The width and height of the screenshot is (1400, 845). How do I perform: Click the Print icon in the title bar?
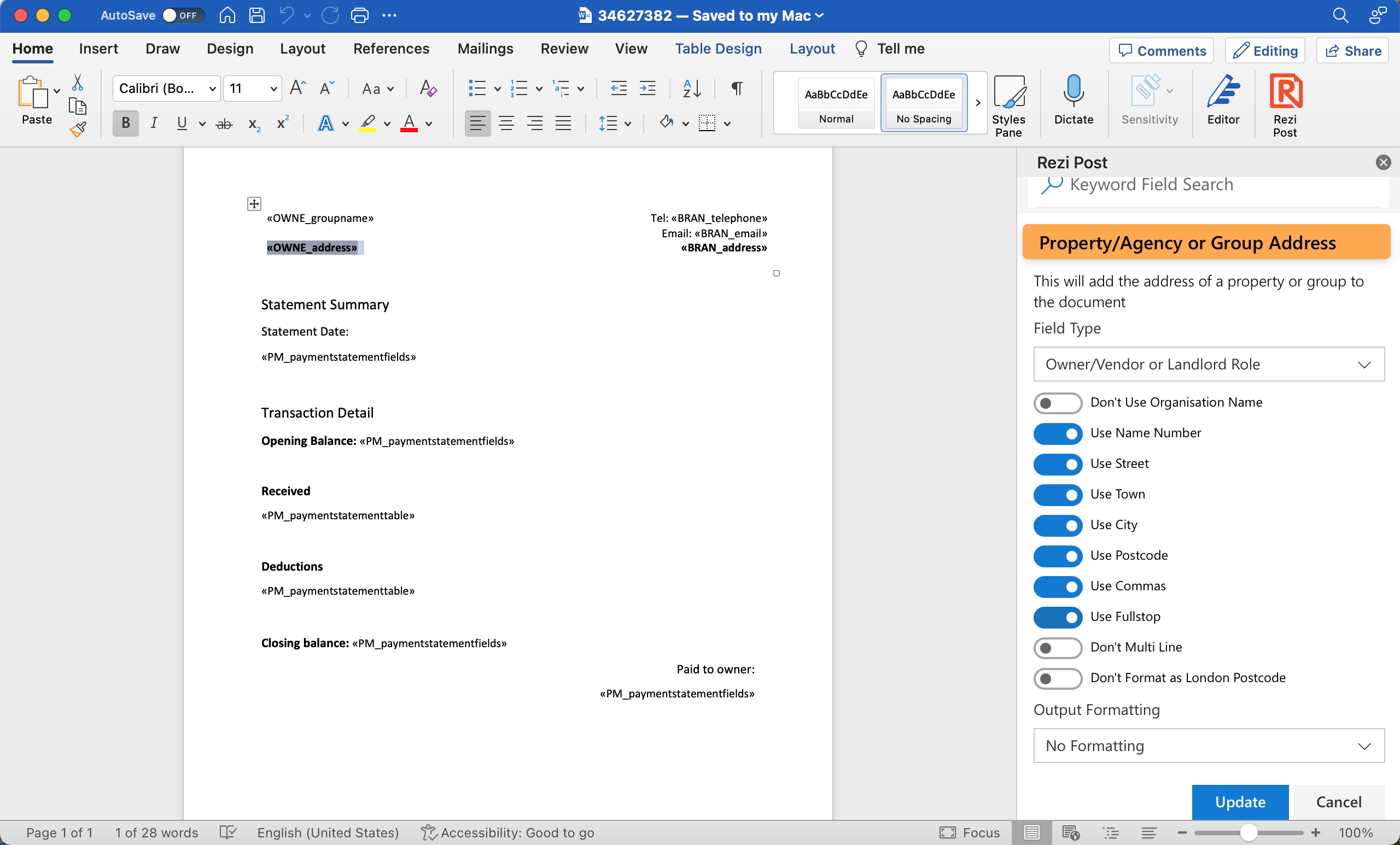[360, 15]
